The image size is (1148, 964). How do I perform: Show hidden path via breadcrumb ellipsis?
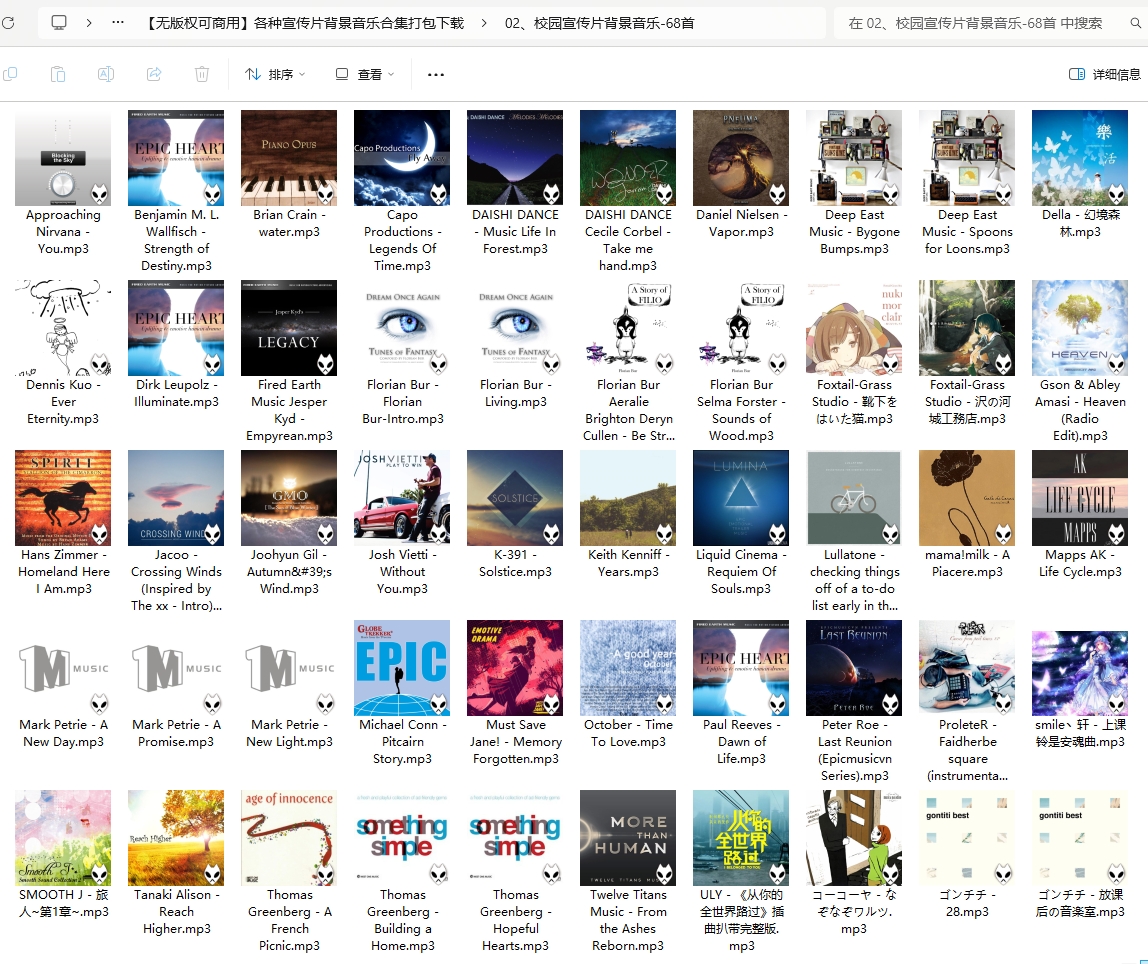[119, 22]
